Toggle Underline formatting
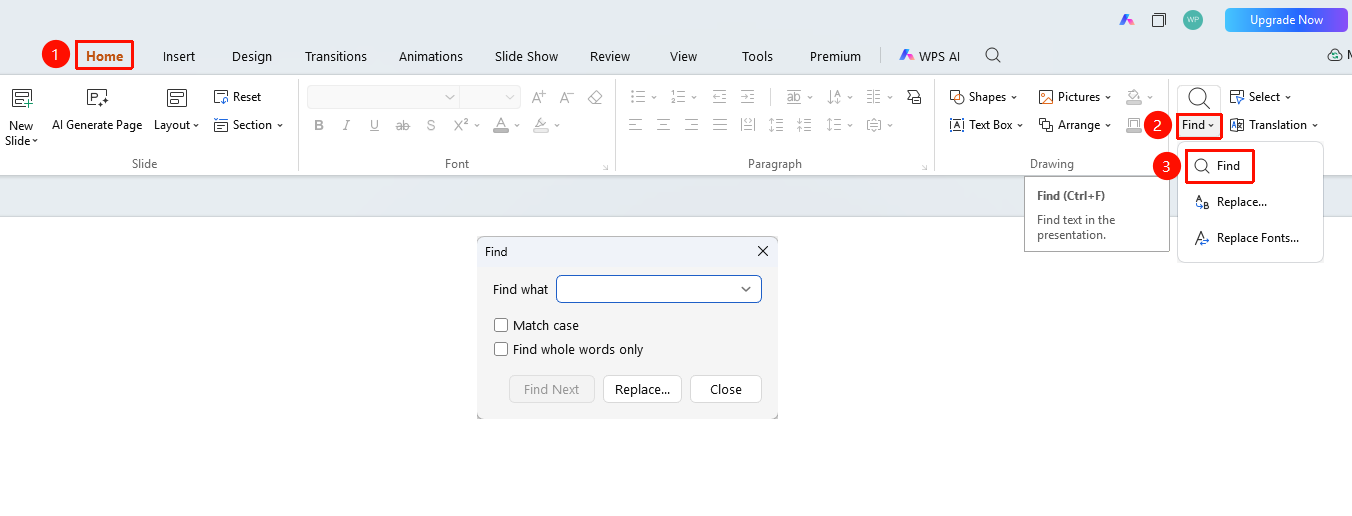Viewport: 1352px width, 516px height. 375,125
